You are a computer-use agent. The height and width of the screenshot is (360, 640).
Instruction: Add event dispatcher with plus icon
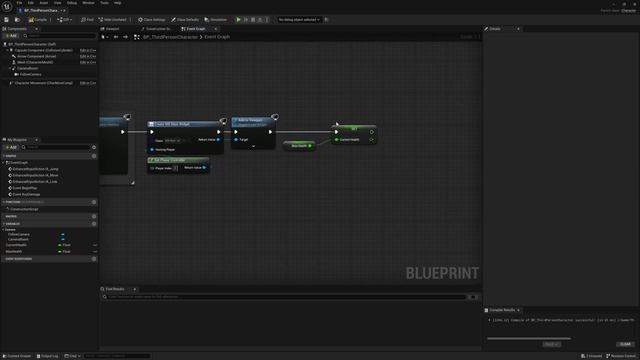pos(94,259)
